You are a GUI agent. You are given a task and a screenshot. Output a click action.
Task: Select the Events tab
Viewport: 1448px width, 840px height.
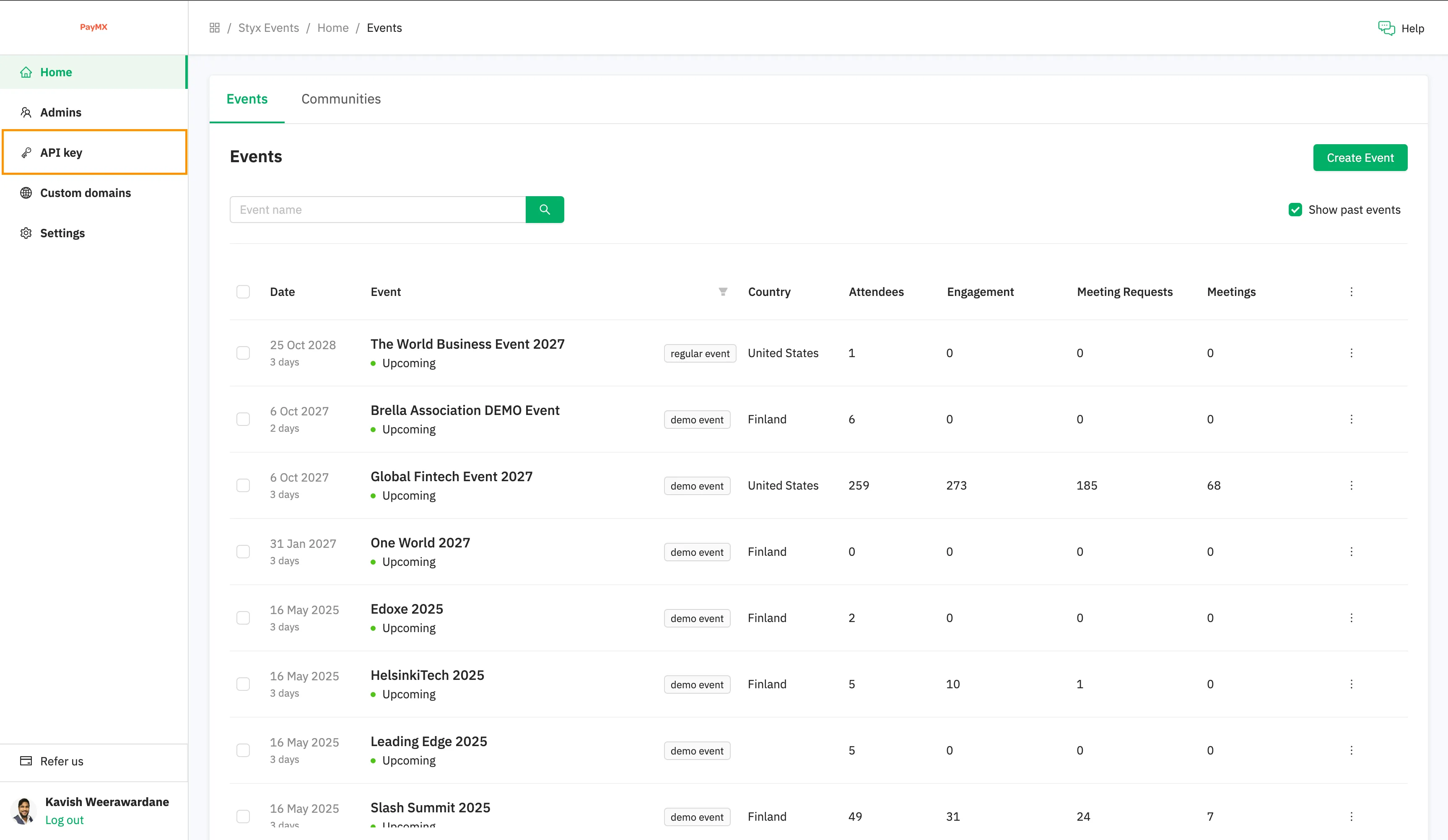[x=247, y=99]
